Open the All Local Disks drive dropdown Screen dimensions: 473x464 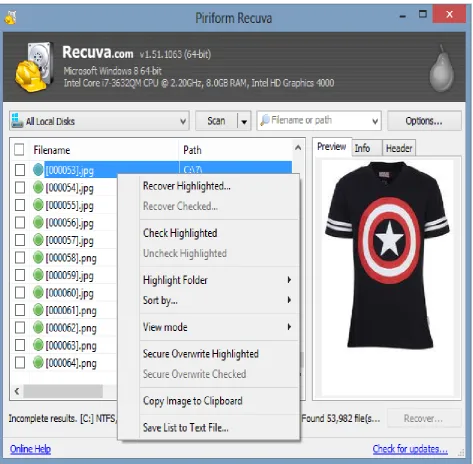click(x=183, y=121)
